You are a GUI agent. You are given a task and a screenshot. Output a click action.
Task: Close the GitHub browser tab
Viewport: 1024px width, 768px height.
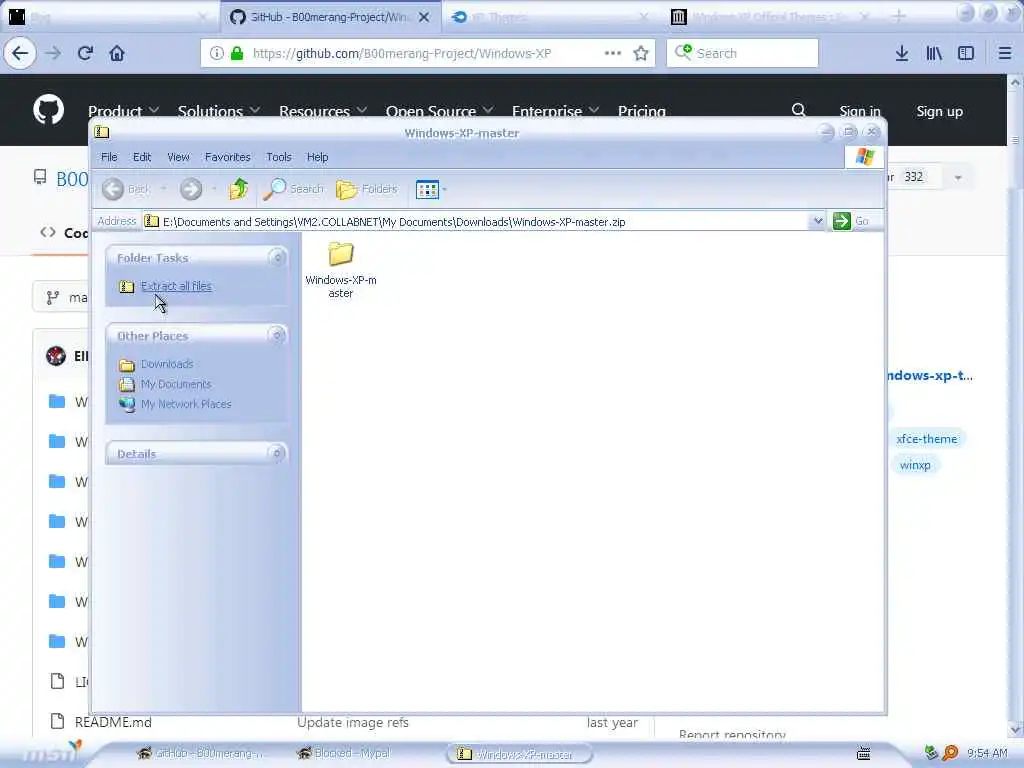pyautogui.click(x=424, y=17)
